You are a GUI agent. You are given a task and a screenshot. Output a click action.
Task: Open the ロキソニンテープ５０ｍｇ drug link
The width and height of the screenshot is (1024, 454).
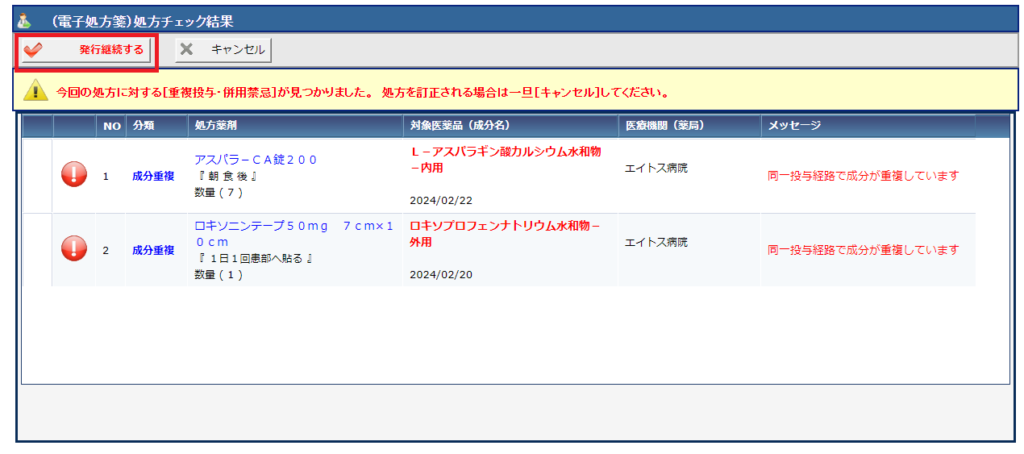pos(294,234)
